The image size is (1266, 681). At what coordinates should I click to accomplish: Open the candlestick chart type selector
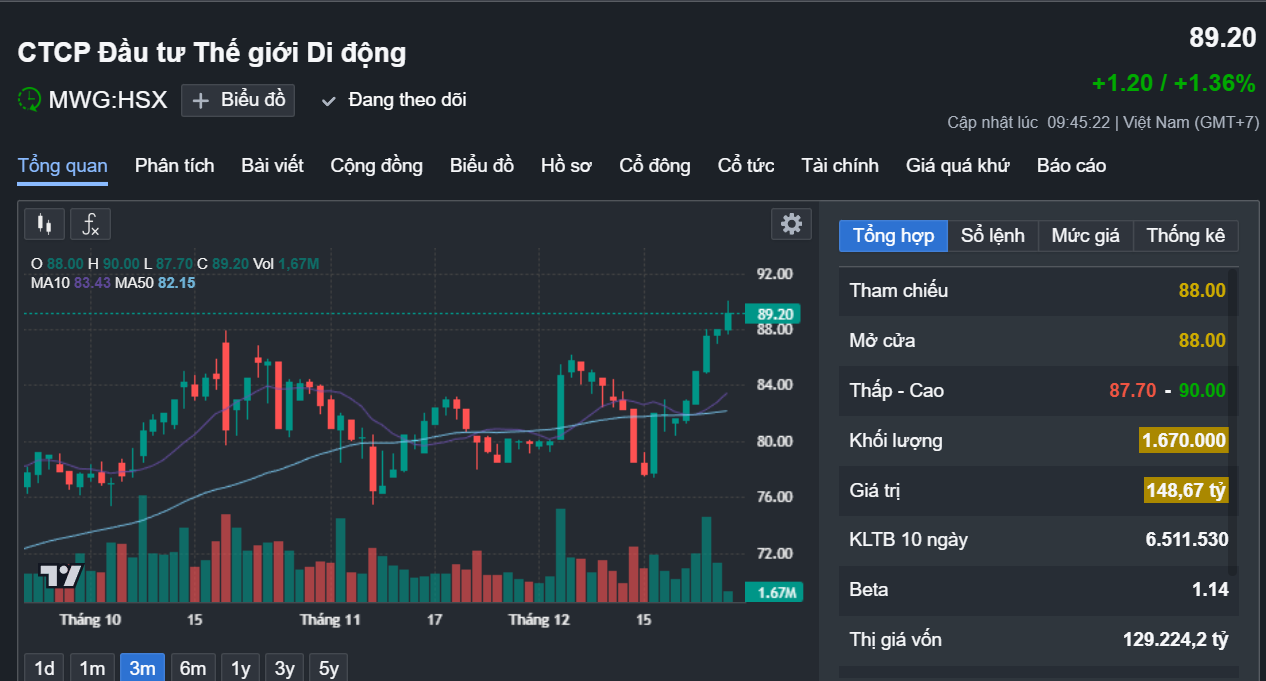tap(44, 224)
